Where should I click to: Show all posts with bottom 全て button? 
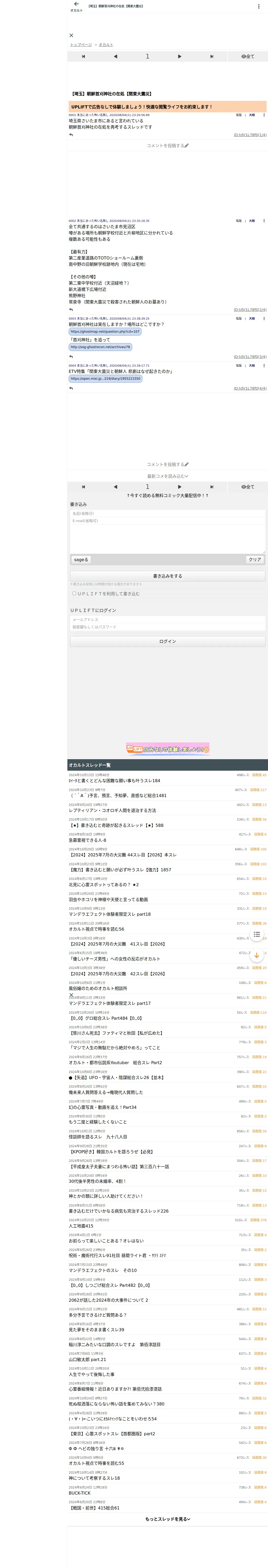[248, 487]
